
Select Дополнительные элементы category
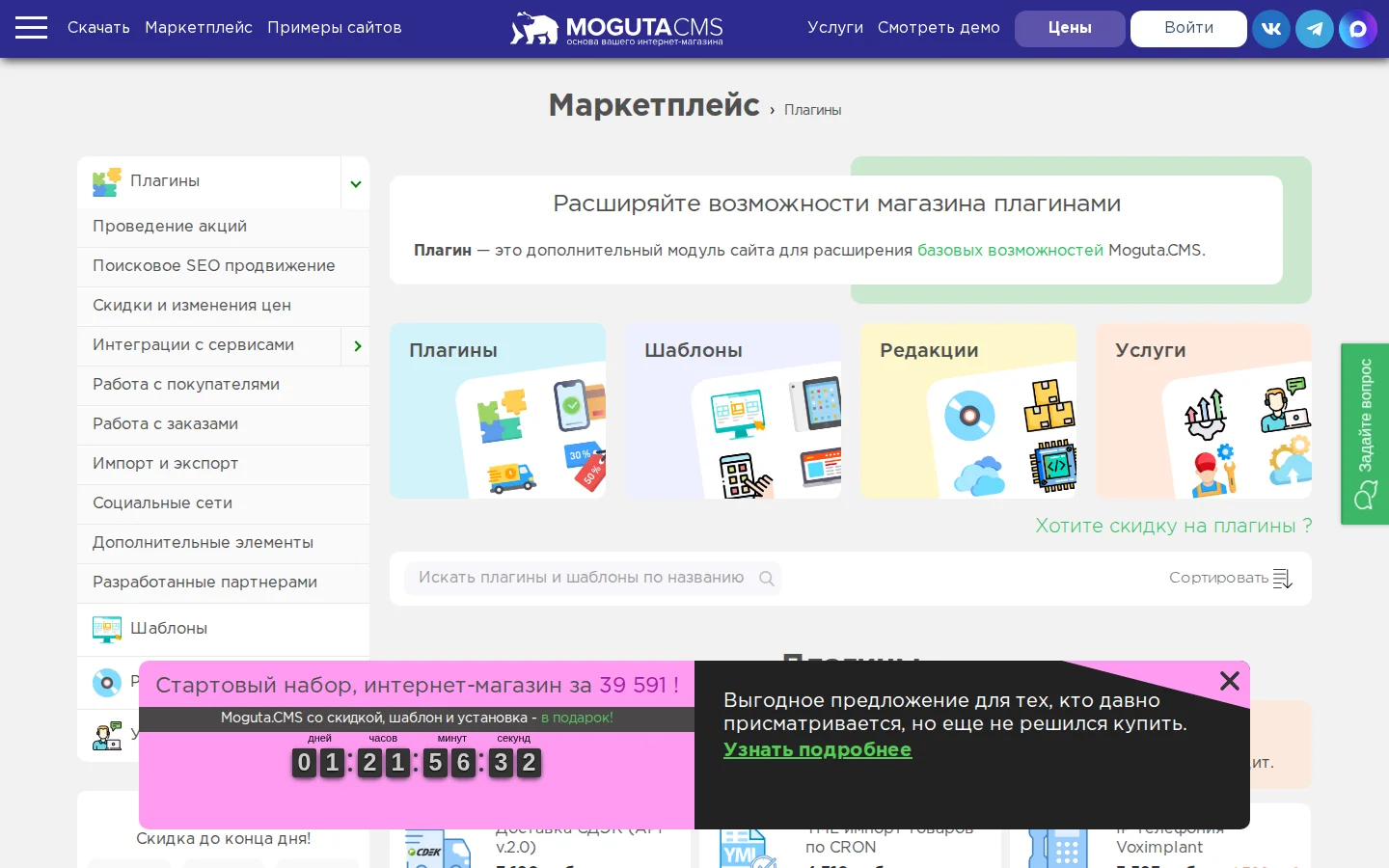click(223, 543)
